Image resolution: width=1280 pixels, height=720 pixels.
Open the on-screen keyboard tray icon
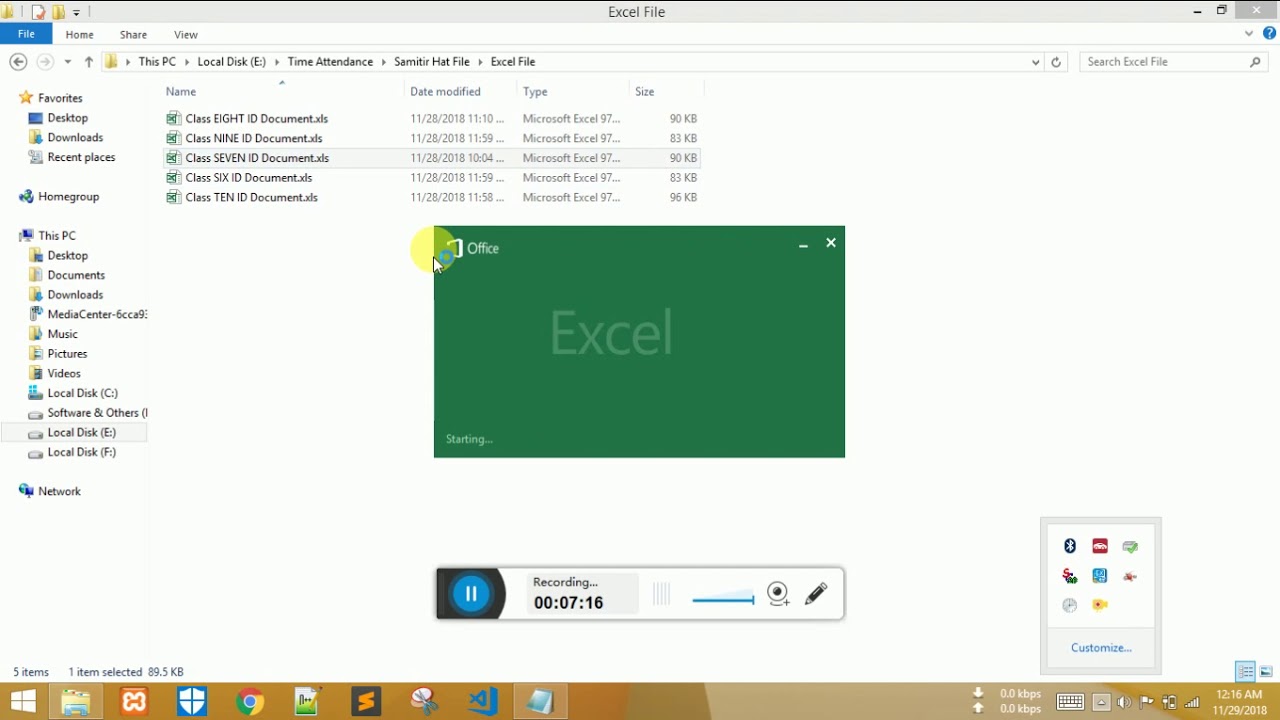tap(1070, 702)
